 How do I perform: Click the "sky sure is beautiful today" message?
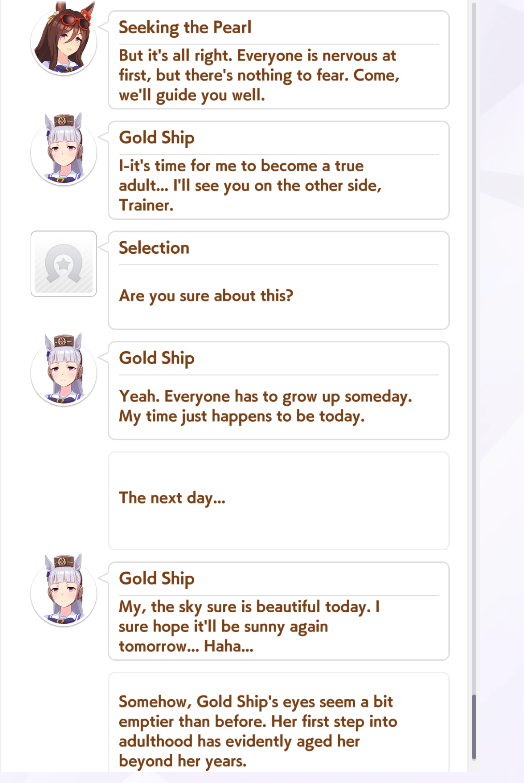tap(249, 626)
